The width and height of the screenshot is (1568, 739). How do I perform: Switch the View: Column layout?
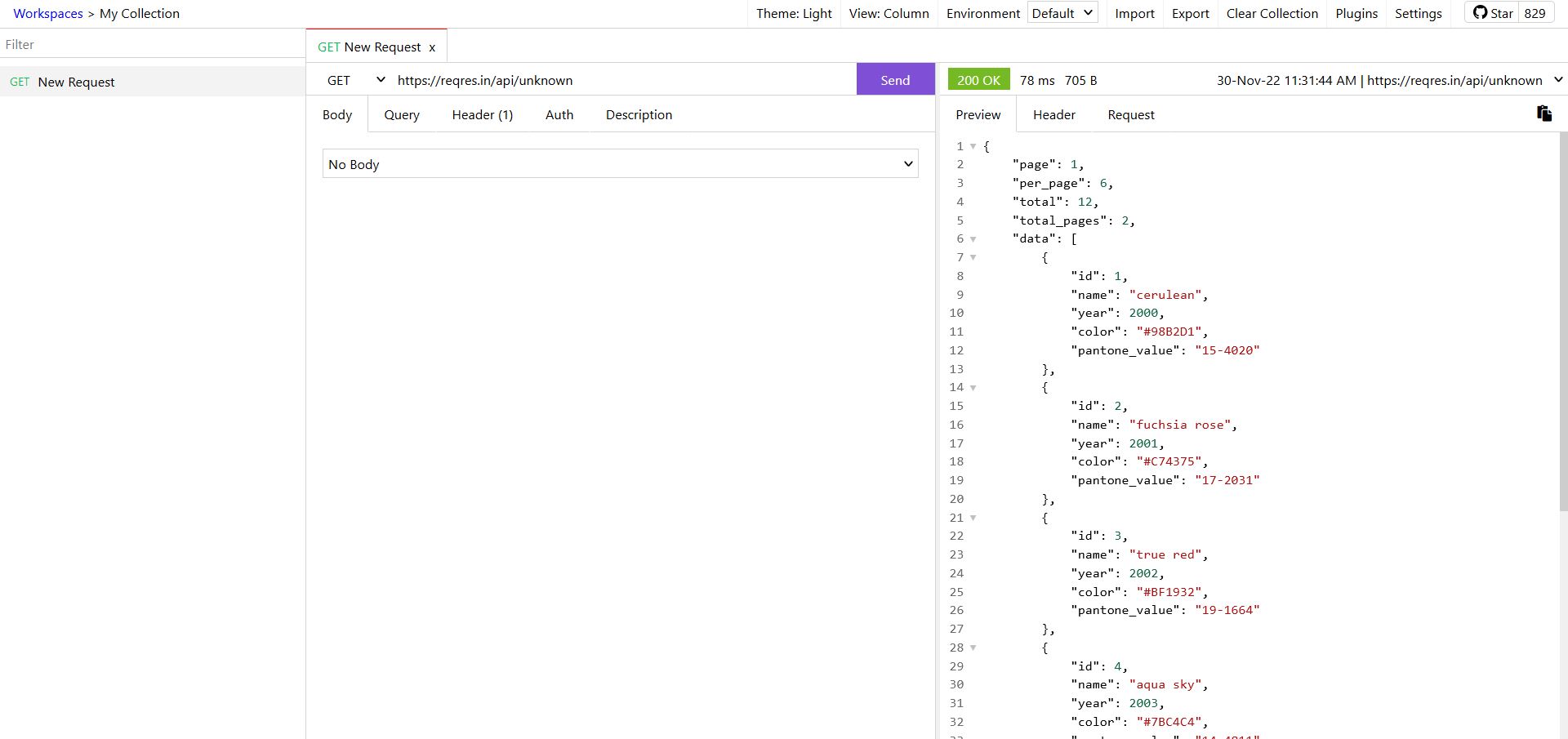coord(889,13)
